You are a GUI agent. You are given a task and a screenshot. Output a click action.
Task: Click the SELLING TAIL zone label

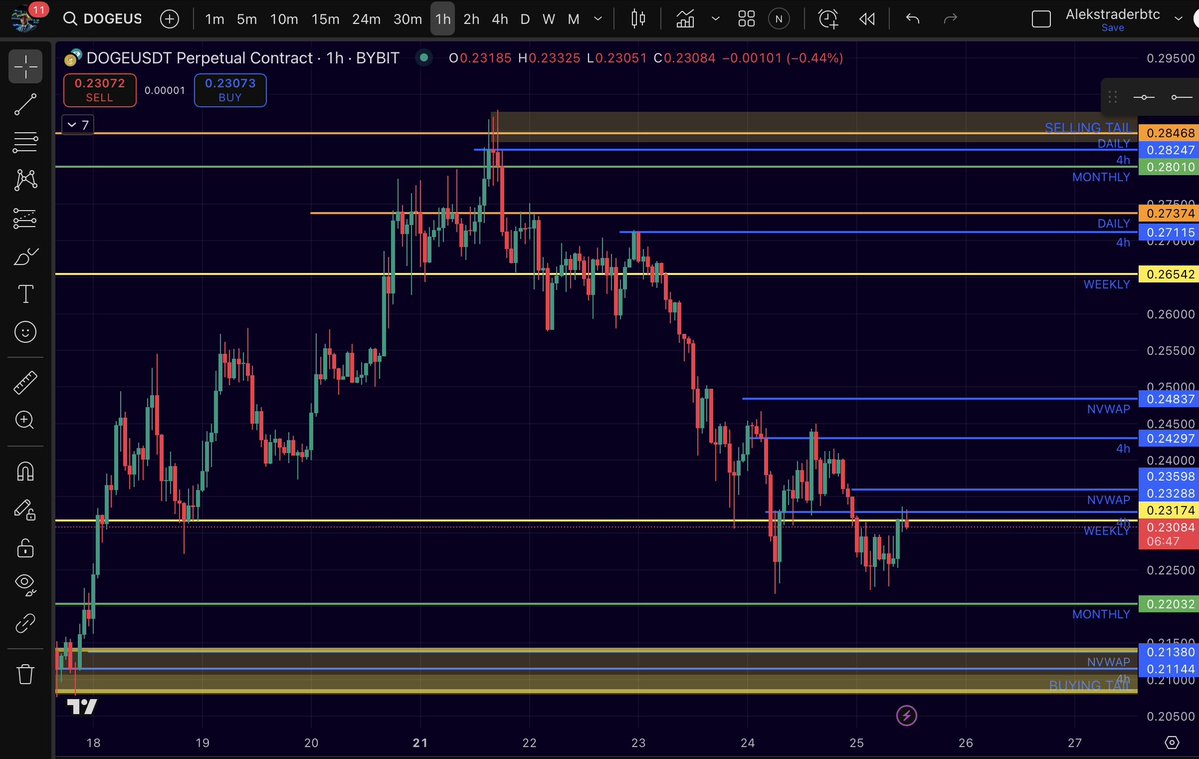pyautogui.click(x=1087, y=128)
